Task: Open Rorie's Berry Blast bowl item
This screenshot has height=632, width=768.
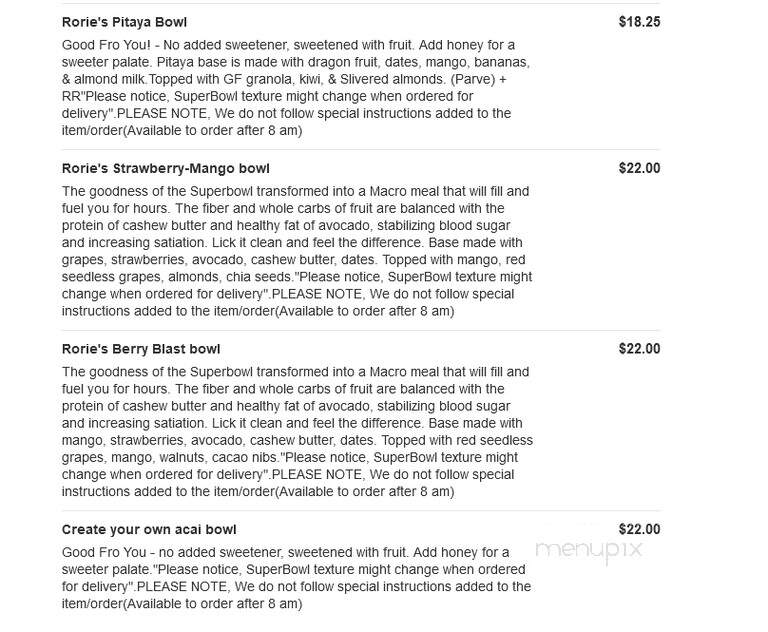Action: pos(141,349)
